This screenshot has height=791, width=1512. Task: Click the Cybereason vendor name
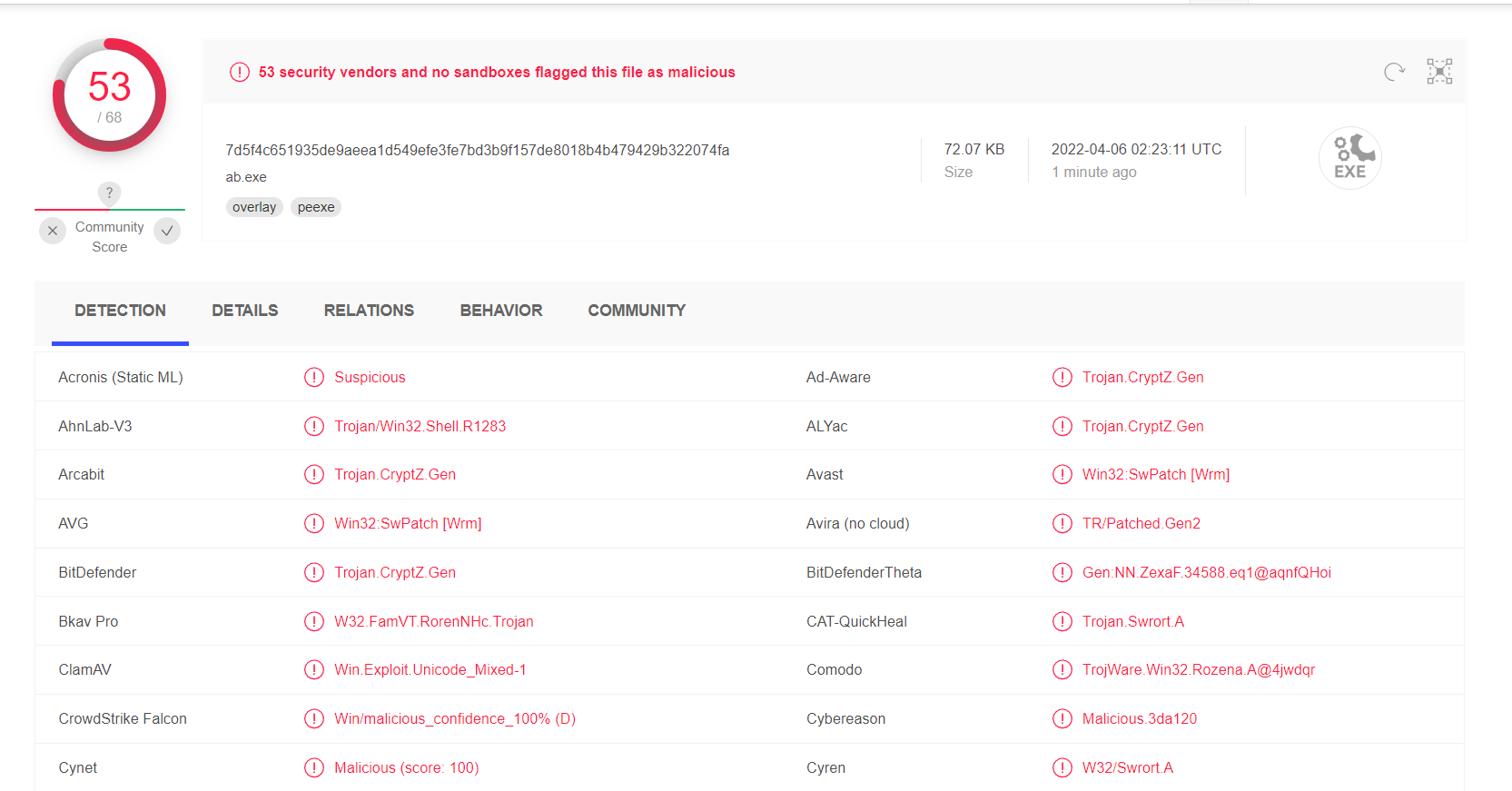click(x=846, y=718)
